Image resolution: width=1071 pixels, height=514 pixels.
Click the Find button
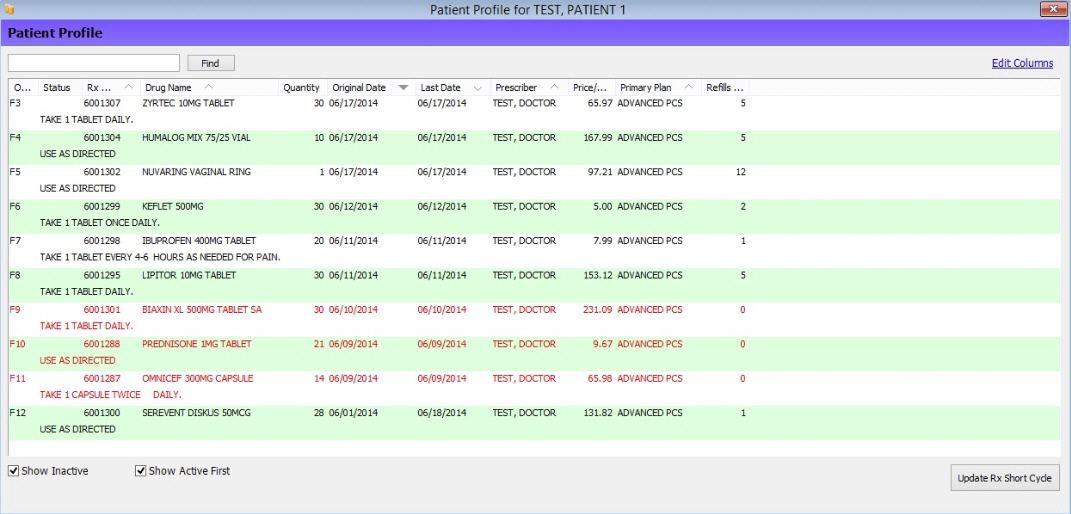(x=210, y=63)
